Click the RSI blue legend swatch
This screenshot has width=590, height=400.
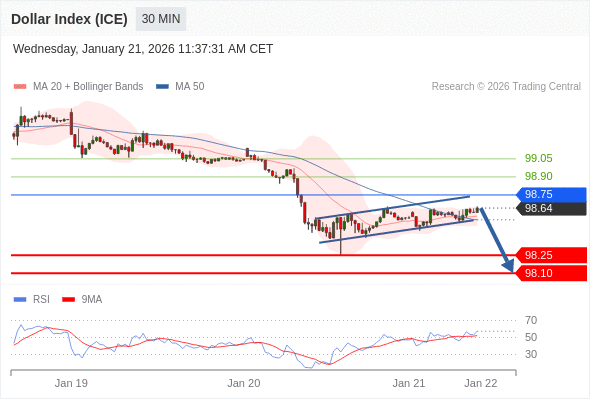tap(20, 300)
